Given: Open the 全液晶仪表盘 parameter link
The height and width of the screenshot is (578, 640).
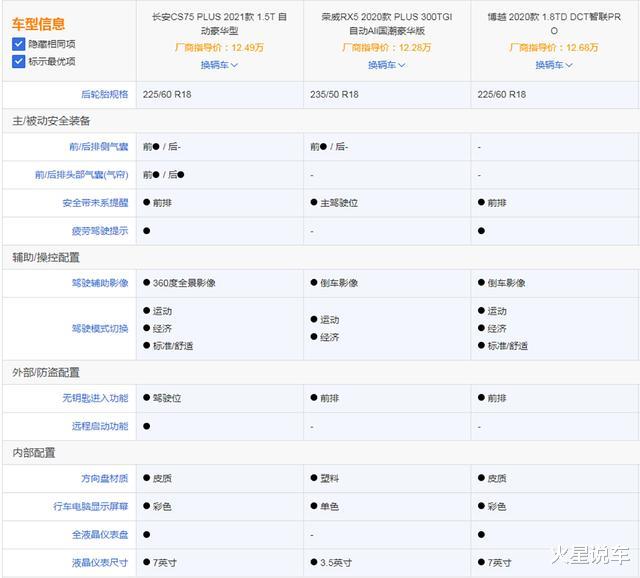Looking at the screenshot, I should tap(100, 535).
